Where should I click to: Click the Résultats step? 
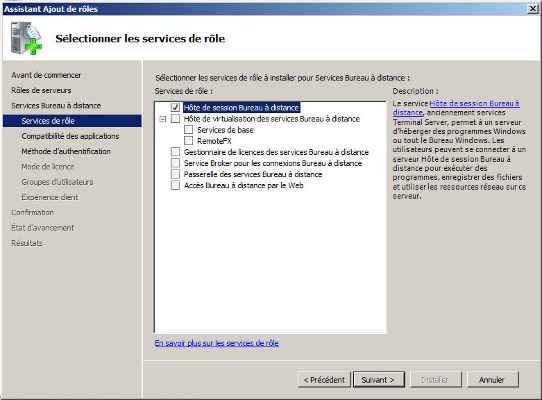click(27, 243)
